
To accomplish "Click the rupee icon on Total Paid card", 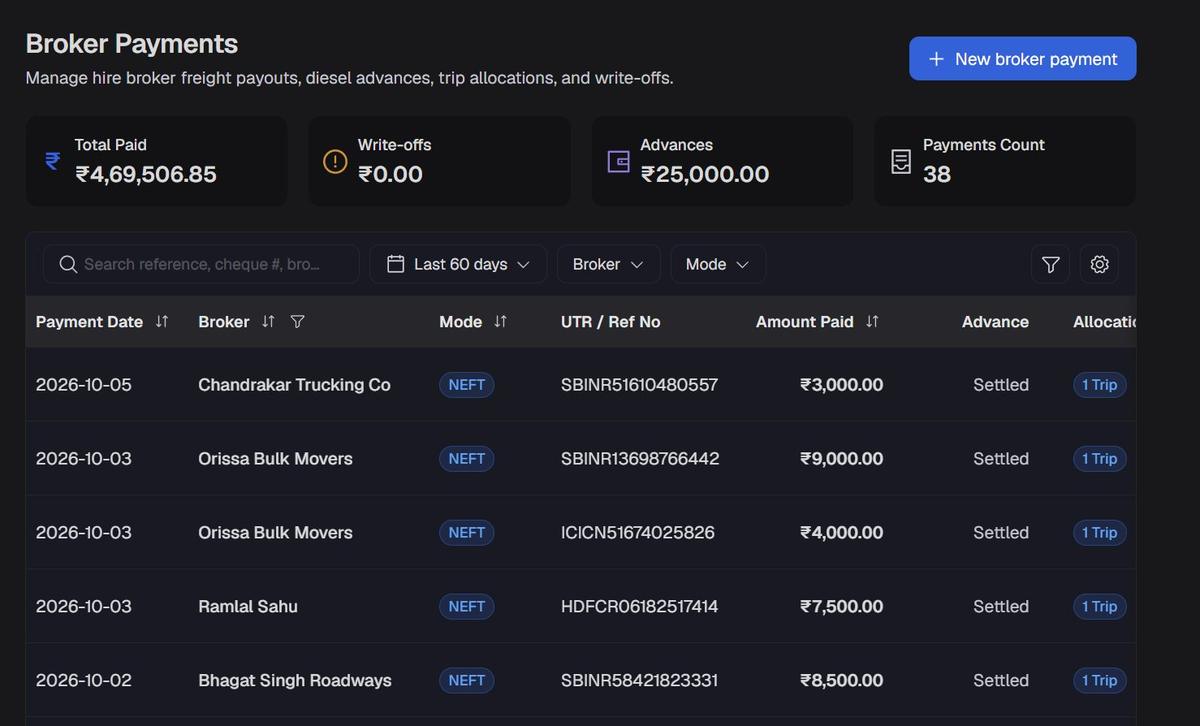I will [x=52, y=161].
